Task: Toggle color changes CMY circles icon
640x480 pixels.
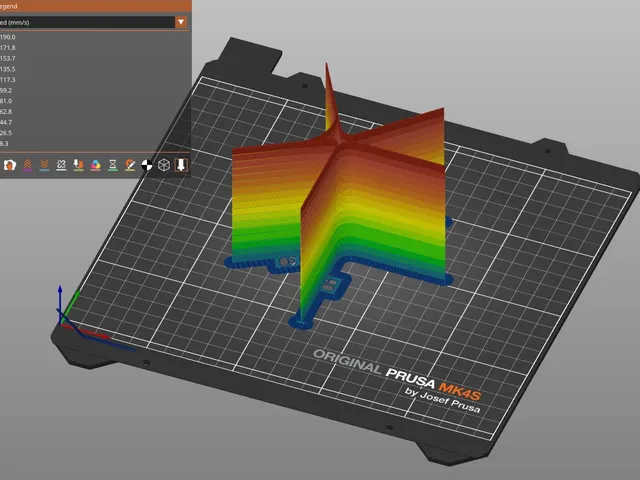Action: click(x=96, y=165)
